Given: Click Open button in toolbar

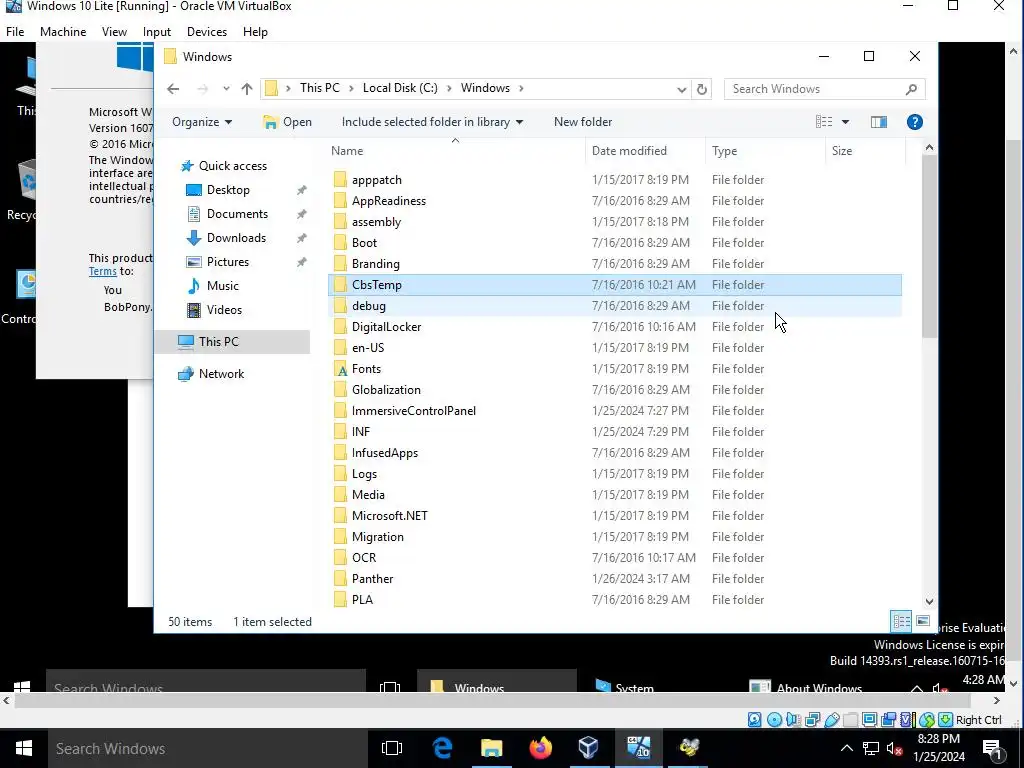Looking at the screenshot, I should 287,122.
